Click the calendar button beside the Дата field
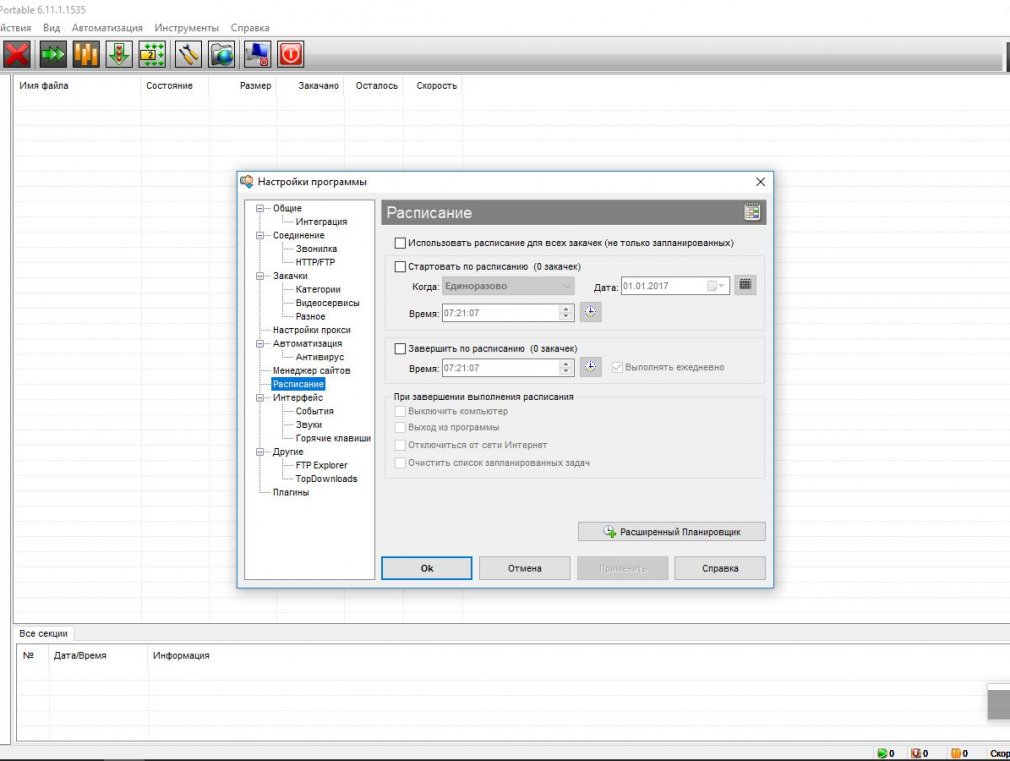The height and width of the screenshot is (761, 1010). coord(745,285)
